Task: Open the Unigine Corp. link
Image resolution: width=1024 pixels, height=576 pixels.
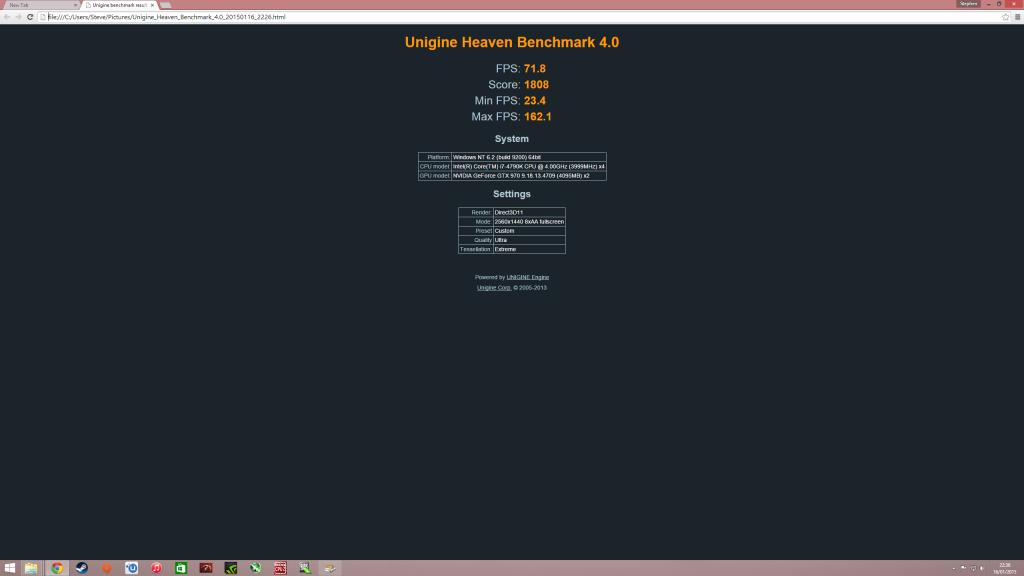Action: (x=494, y=288)
